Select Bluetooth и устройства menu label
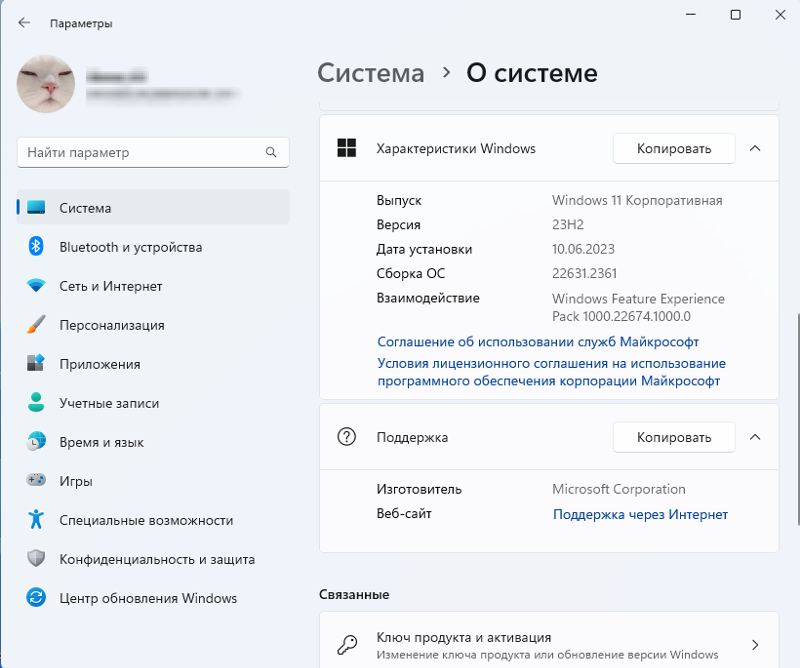800x668 pixels. click(x=131, y=247)
